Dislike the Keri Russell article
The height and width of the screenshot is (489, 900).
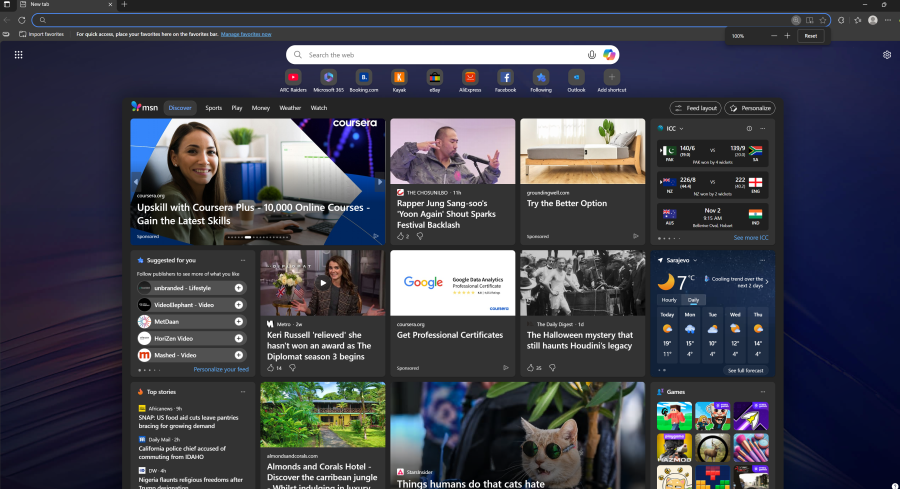292,368
